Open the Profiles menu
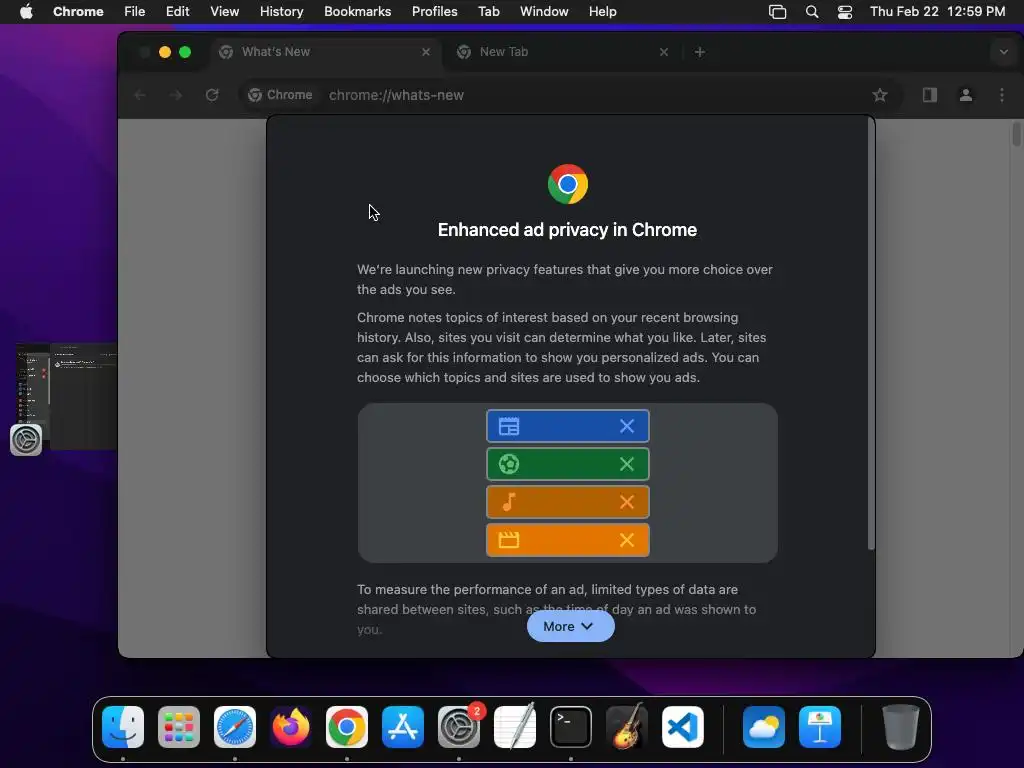The width and height of the screenshot is (1024, 768). pos(434,12)
